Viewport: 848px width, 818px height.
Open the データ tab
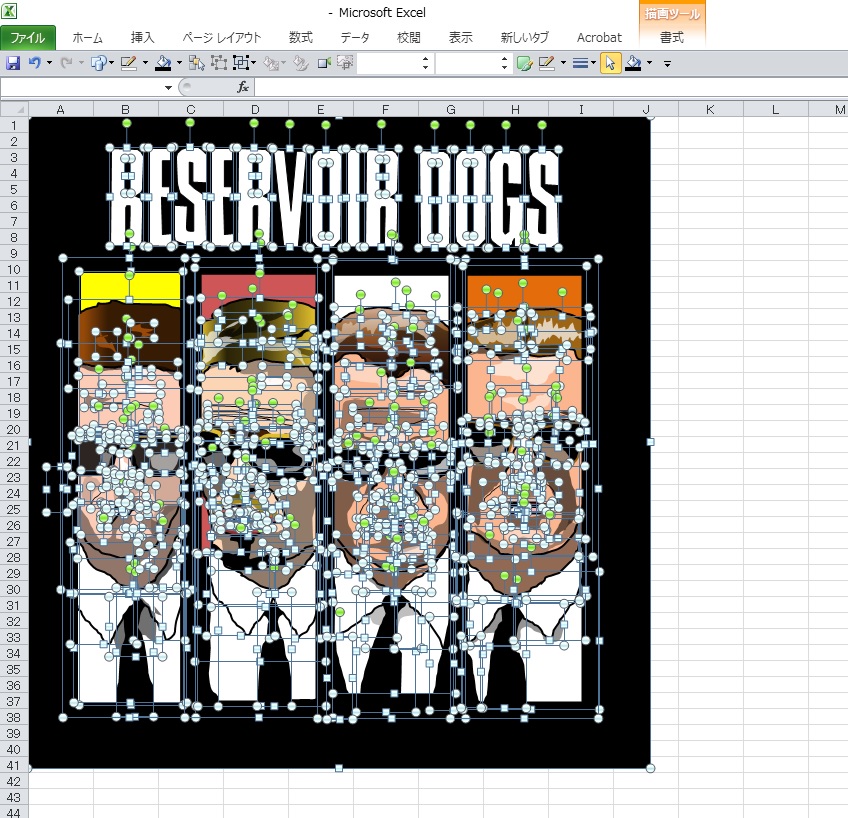[x=355, y=37]
